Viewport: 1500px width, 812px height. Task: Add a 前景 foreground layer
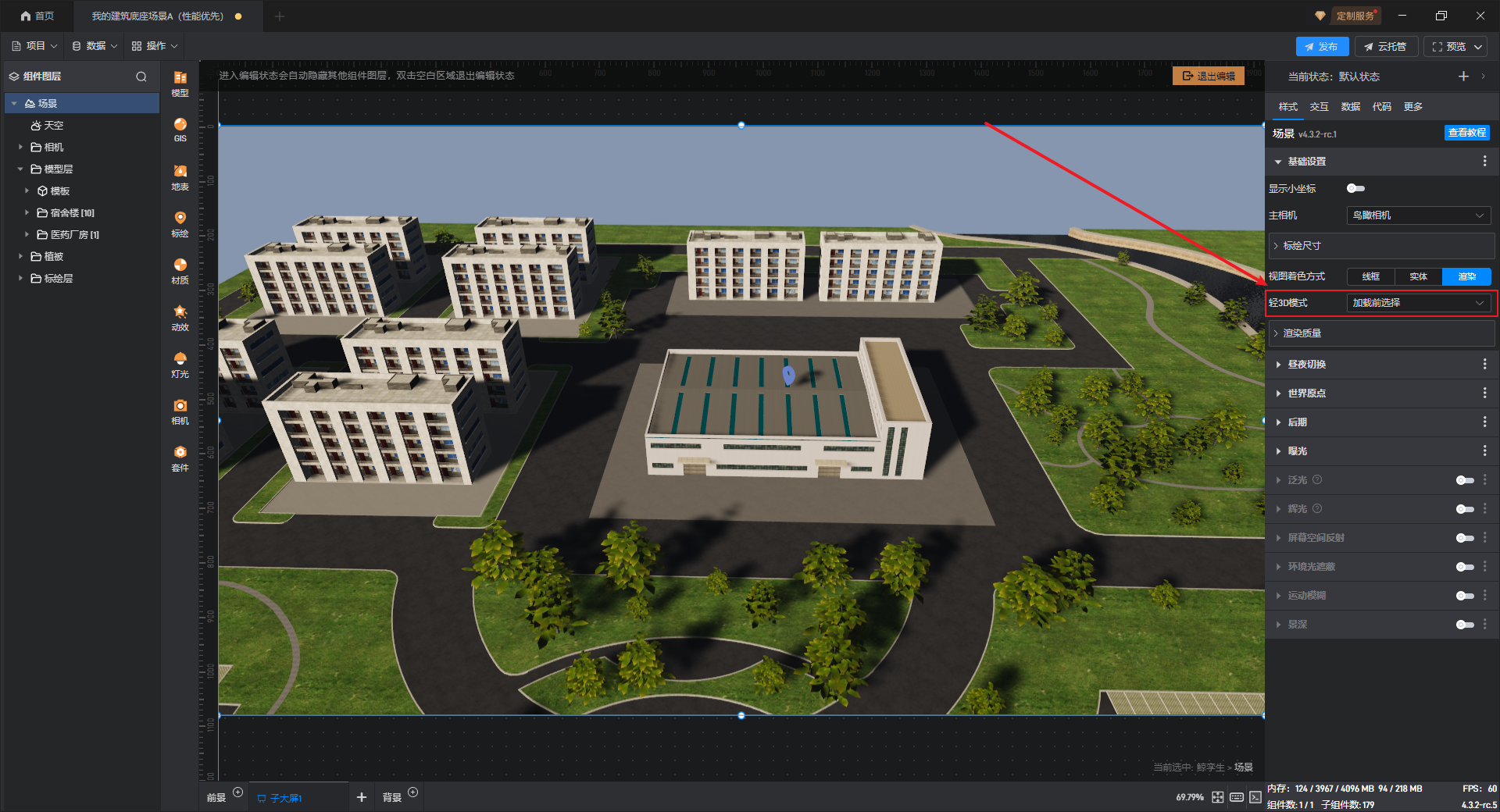pyautogui.click(x=238, y=792)
